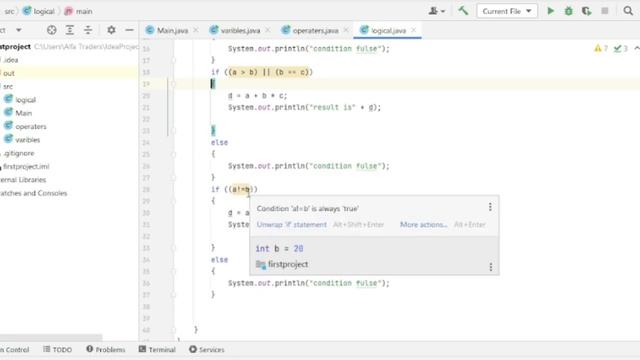Open project panel settings gear
Screen dimensions: 640x360
point(111,30)
